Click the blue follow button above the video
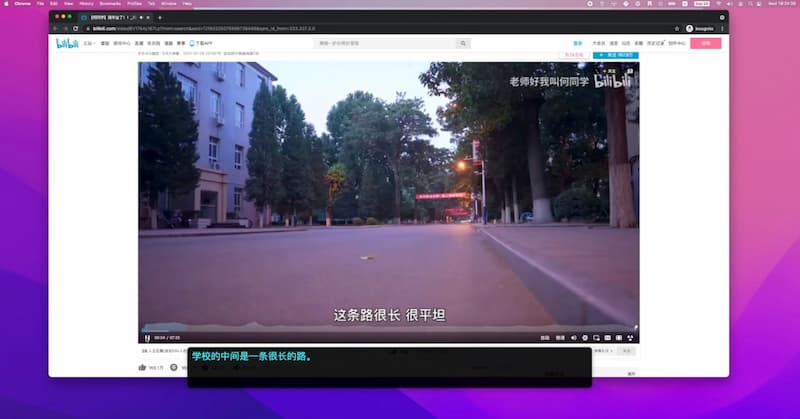800x419 pixels. tap(615, 55)
